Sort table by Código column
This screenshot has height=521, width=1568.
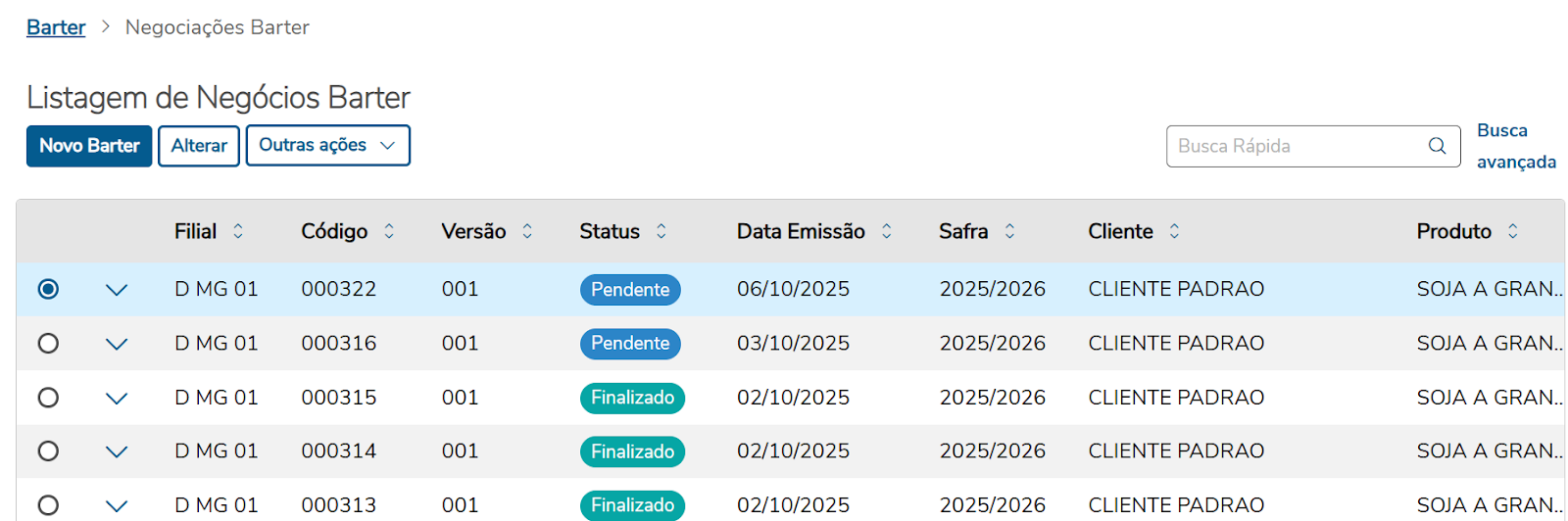click(x=389, y=231)
